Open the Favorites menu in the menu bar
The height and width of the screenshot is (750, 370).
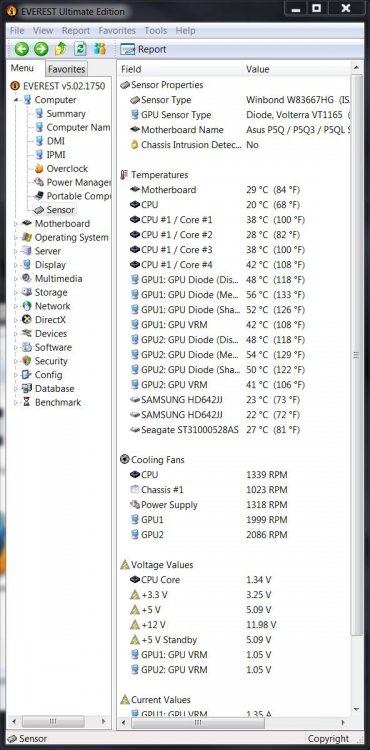pos(117,31)
